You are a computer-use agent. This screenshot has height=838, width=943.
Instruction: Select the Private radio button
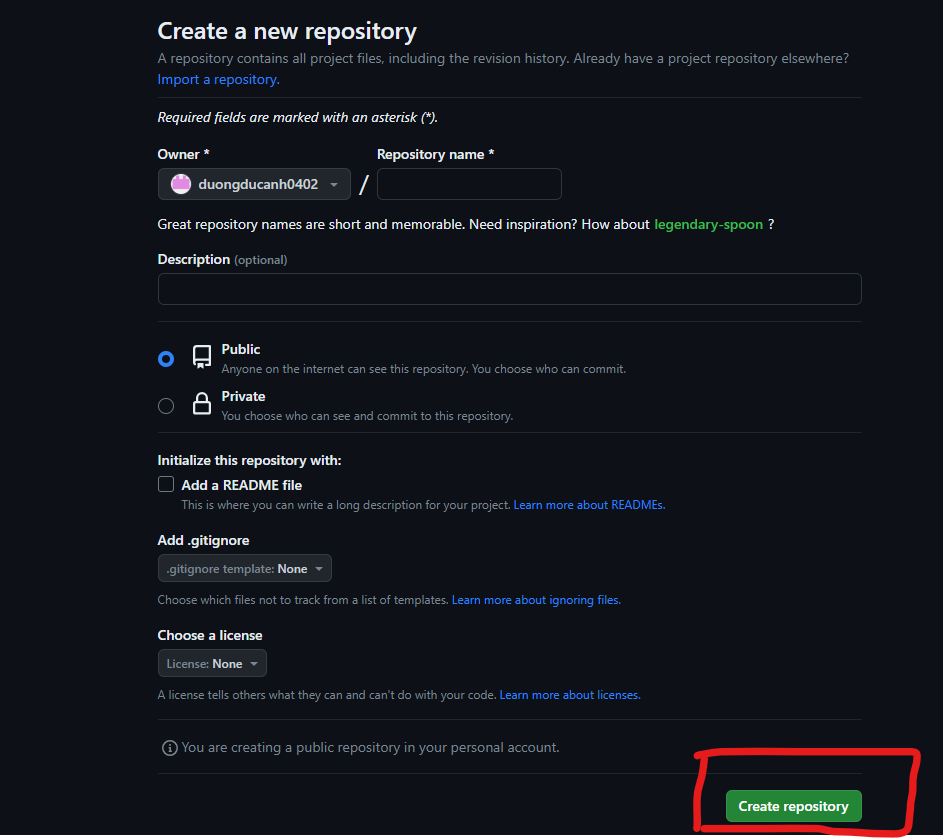166,405
